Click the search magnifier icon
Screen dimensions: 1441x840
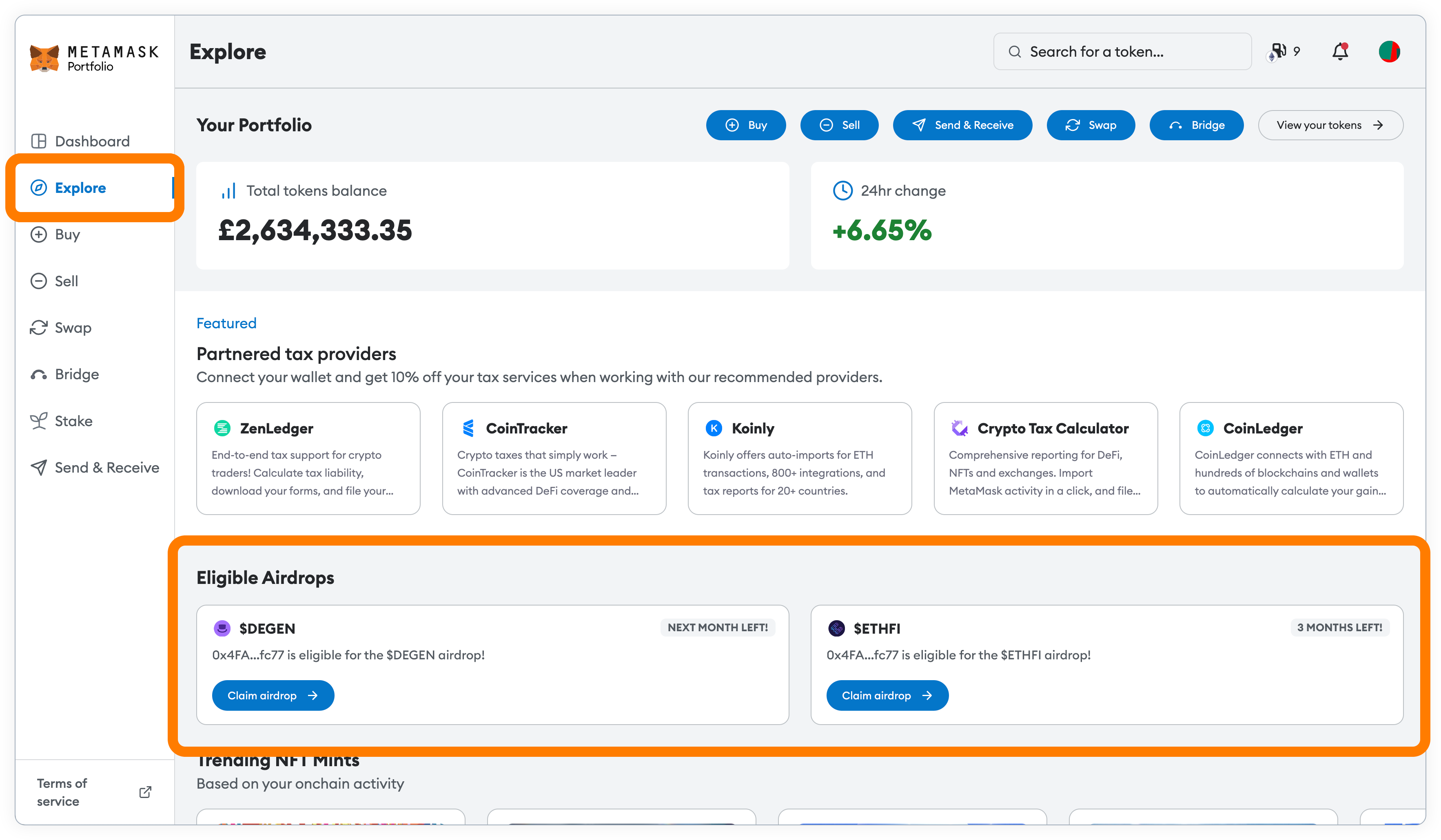[x=1014, y=51]
